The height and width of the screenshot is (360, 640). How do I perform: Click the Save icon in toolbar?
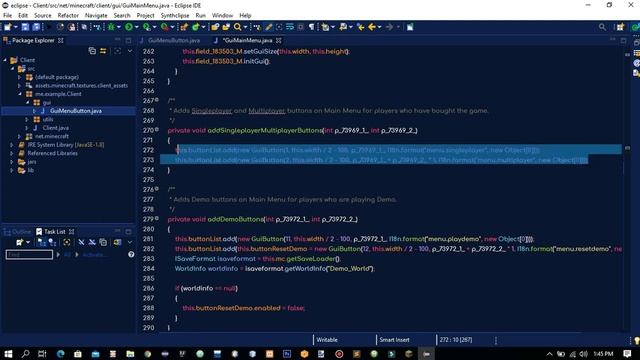25,27
